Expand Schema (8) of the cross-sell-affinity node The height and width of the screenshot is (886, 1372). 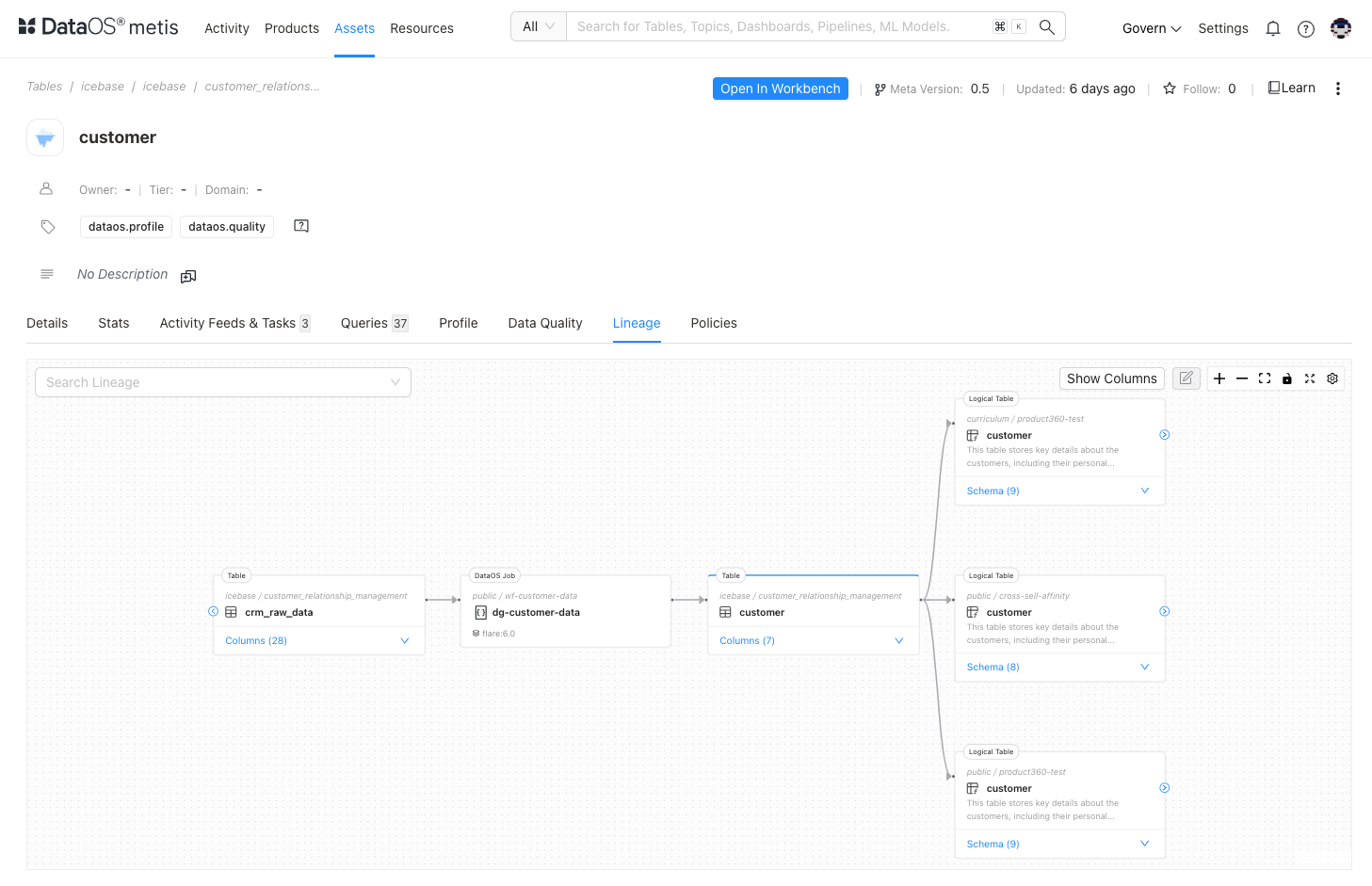click(1059, 668)
